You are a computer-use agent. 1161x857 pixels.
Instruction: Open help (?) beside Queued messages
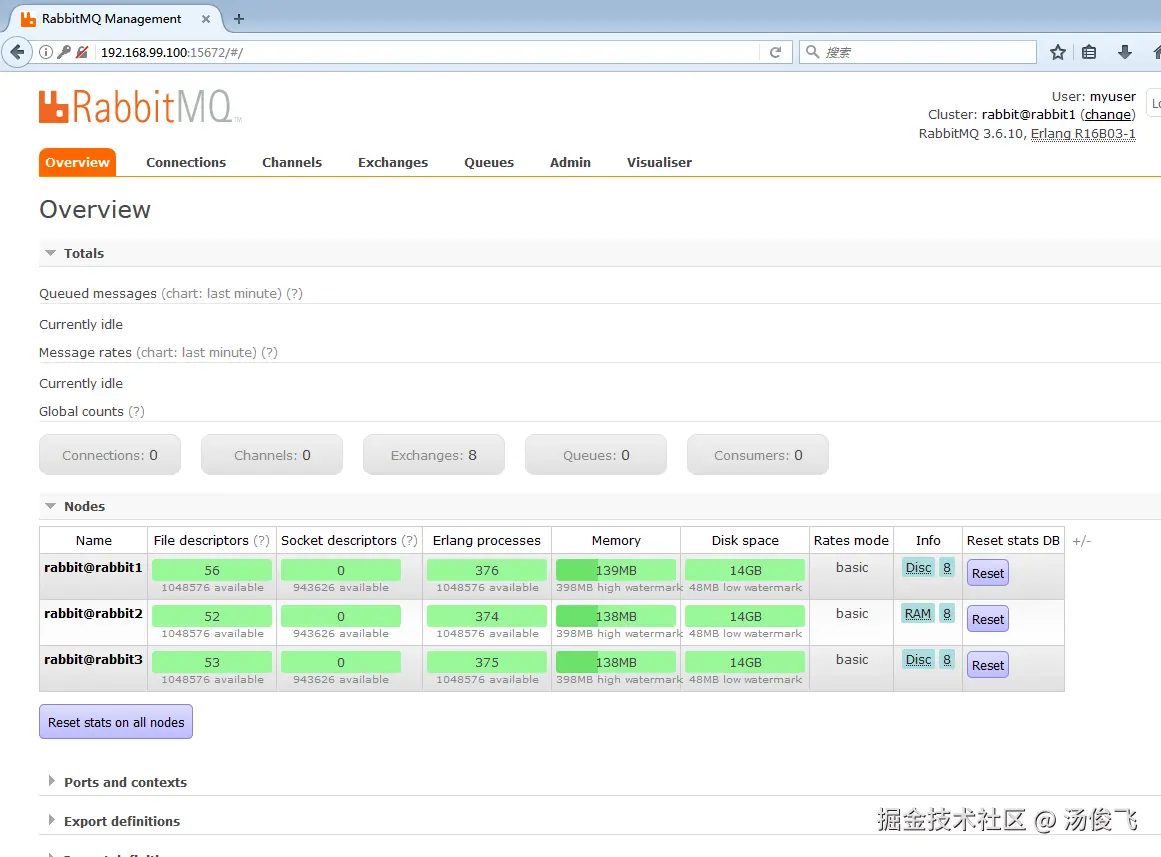(294, 293)
